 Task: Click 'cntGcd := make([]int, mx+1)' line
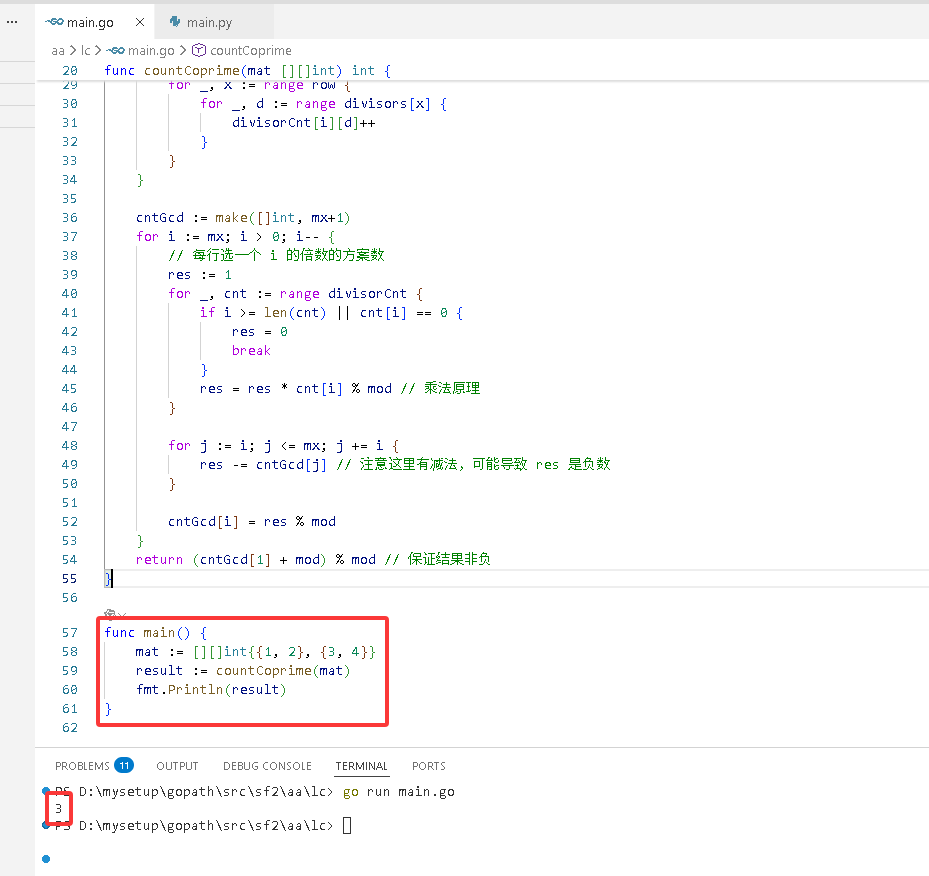243,217
